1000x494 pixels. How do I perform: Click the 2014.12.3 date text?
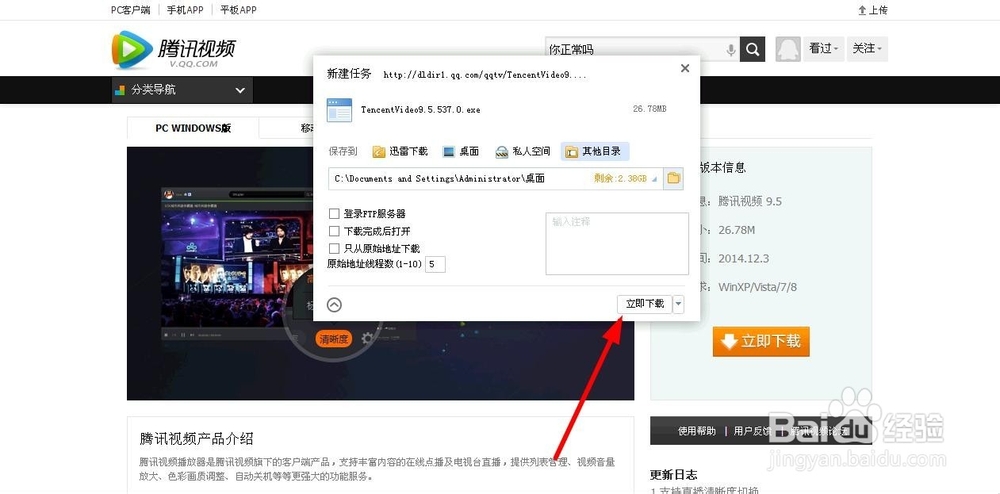(x=744, y=259)
